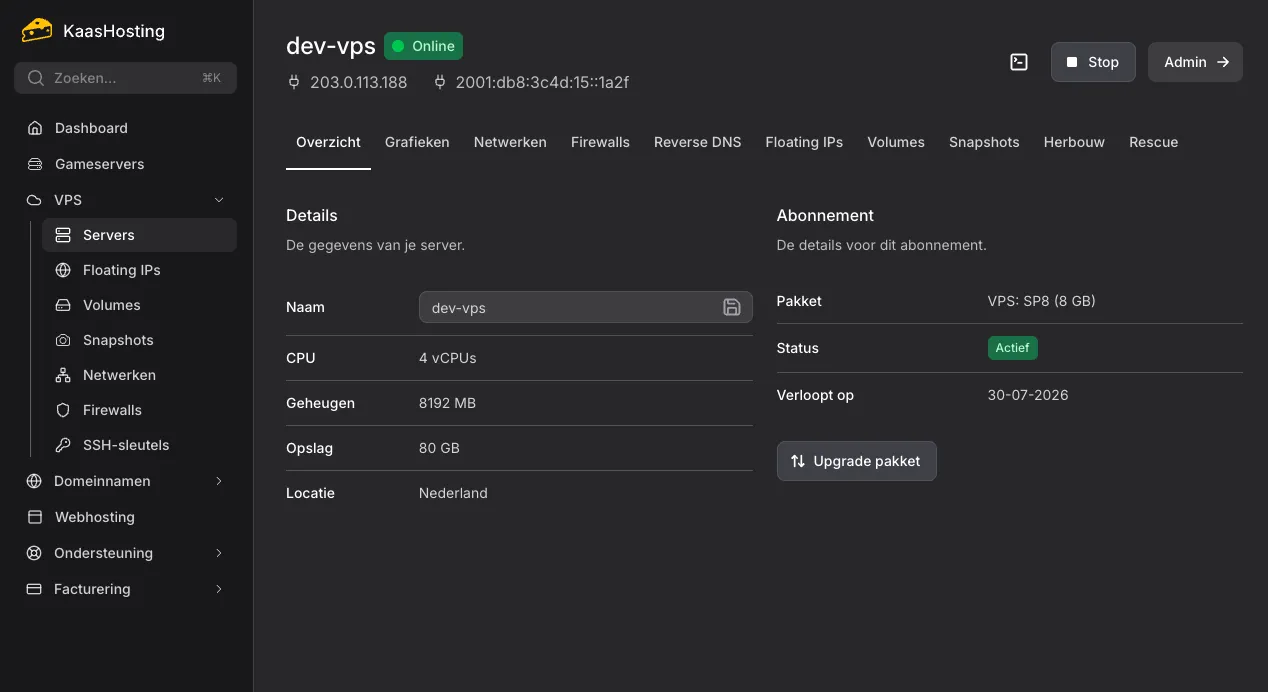
Task: Click the Snapshots camera icon
Action: 63,340
